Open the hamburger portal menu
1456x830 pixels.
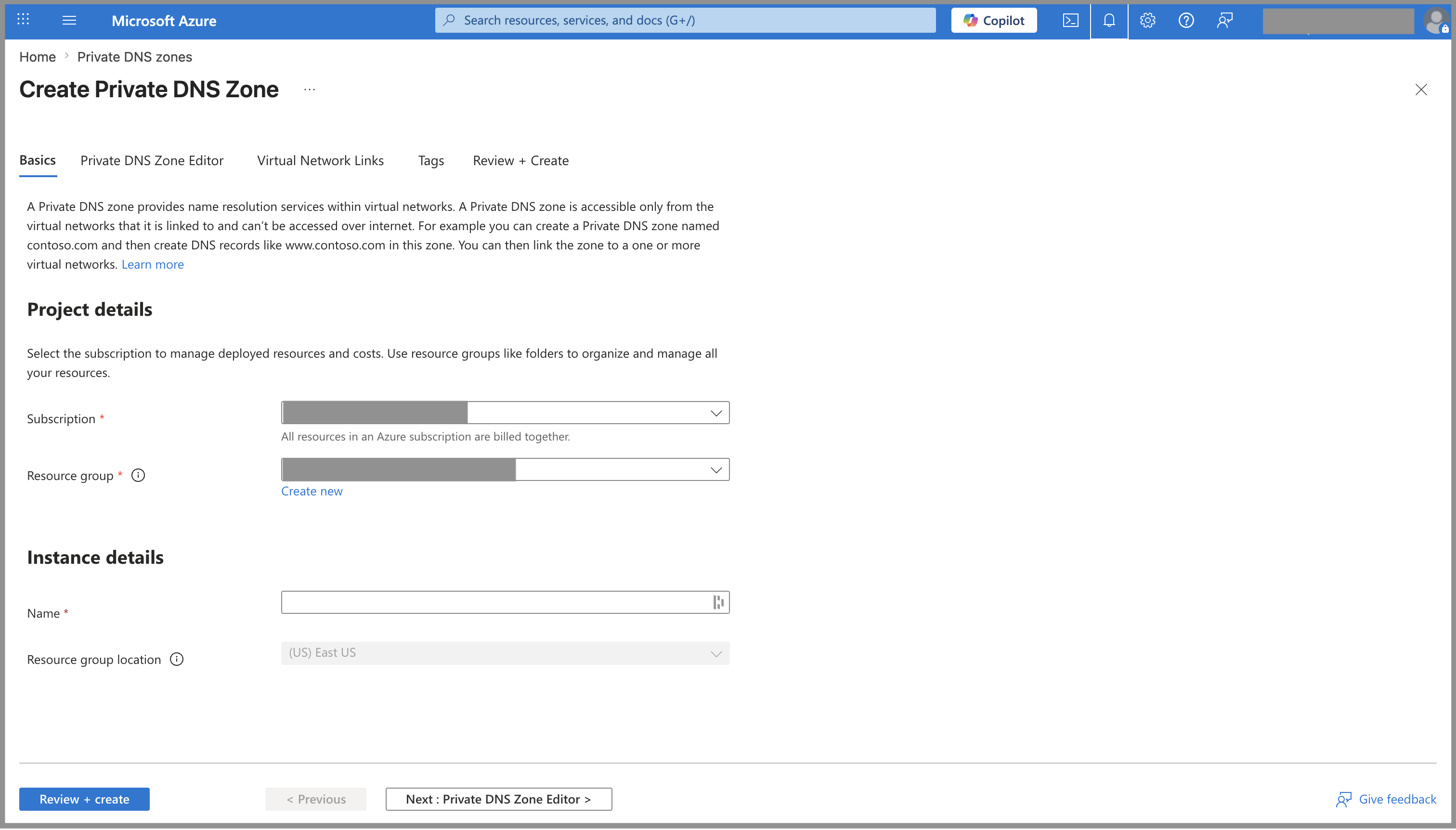[x=69, y=20]
